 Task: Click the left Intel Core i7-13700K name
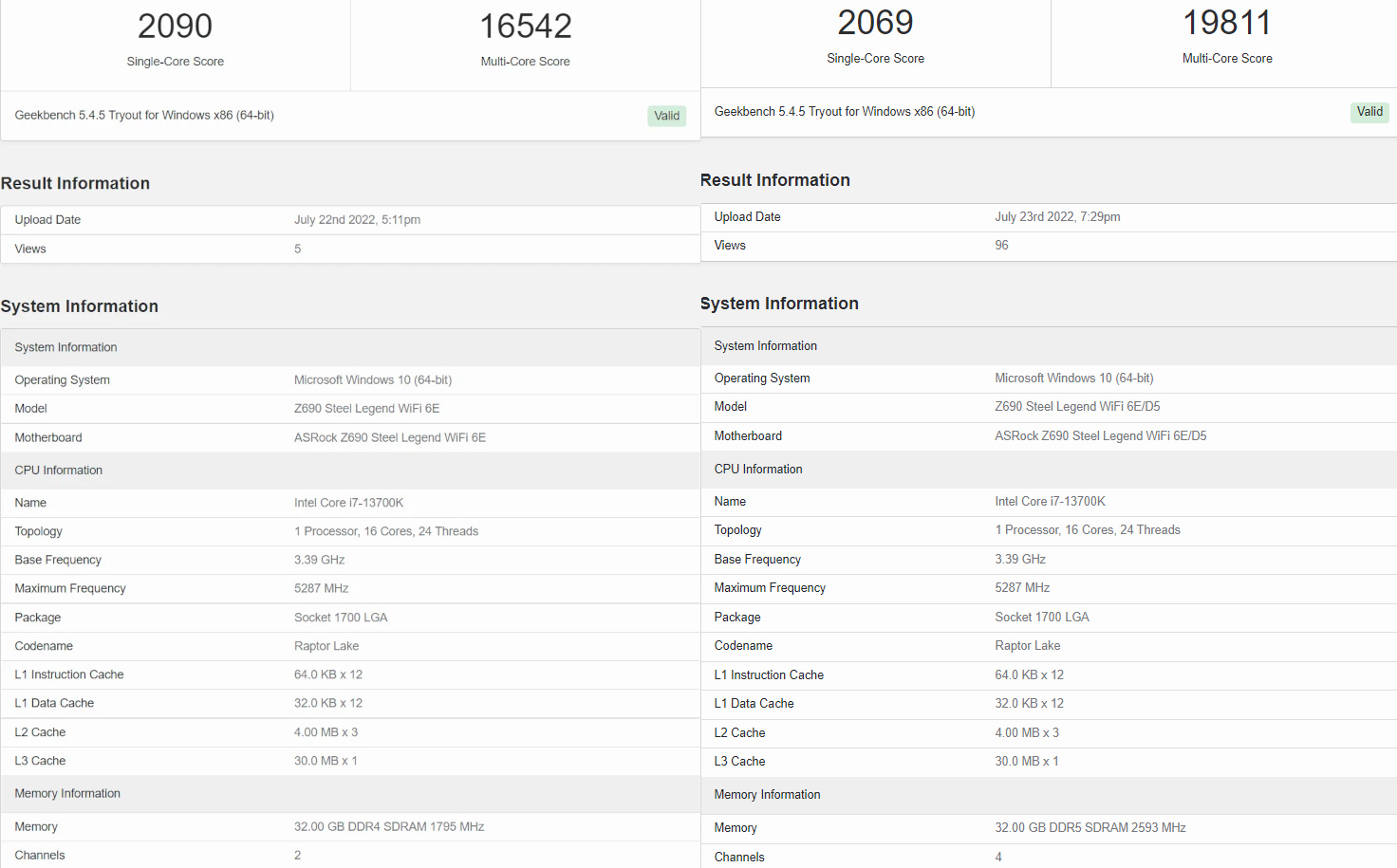[x=349, y=504]
